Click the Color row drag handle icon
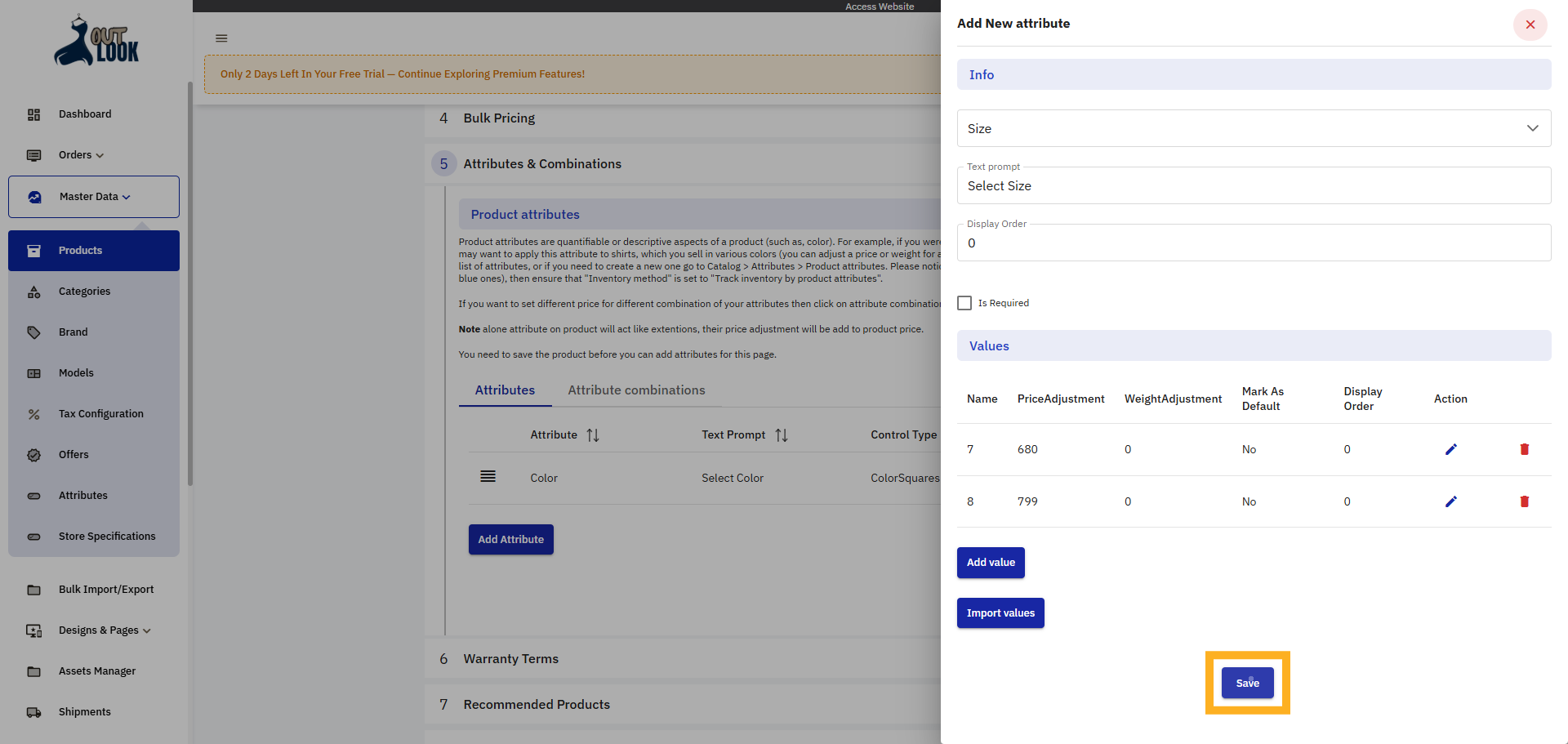 [488, 477]
